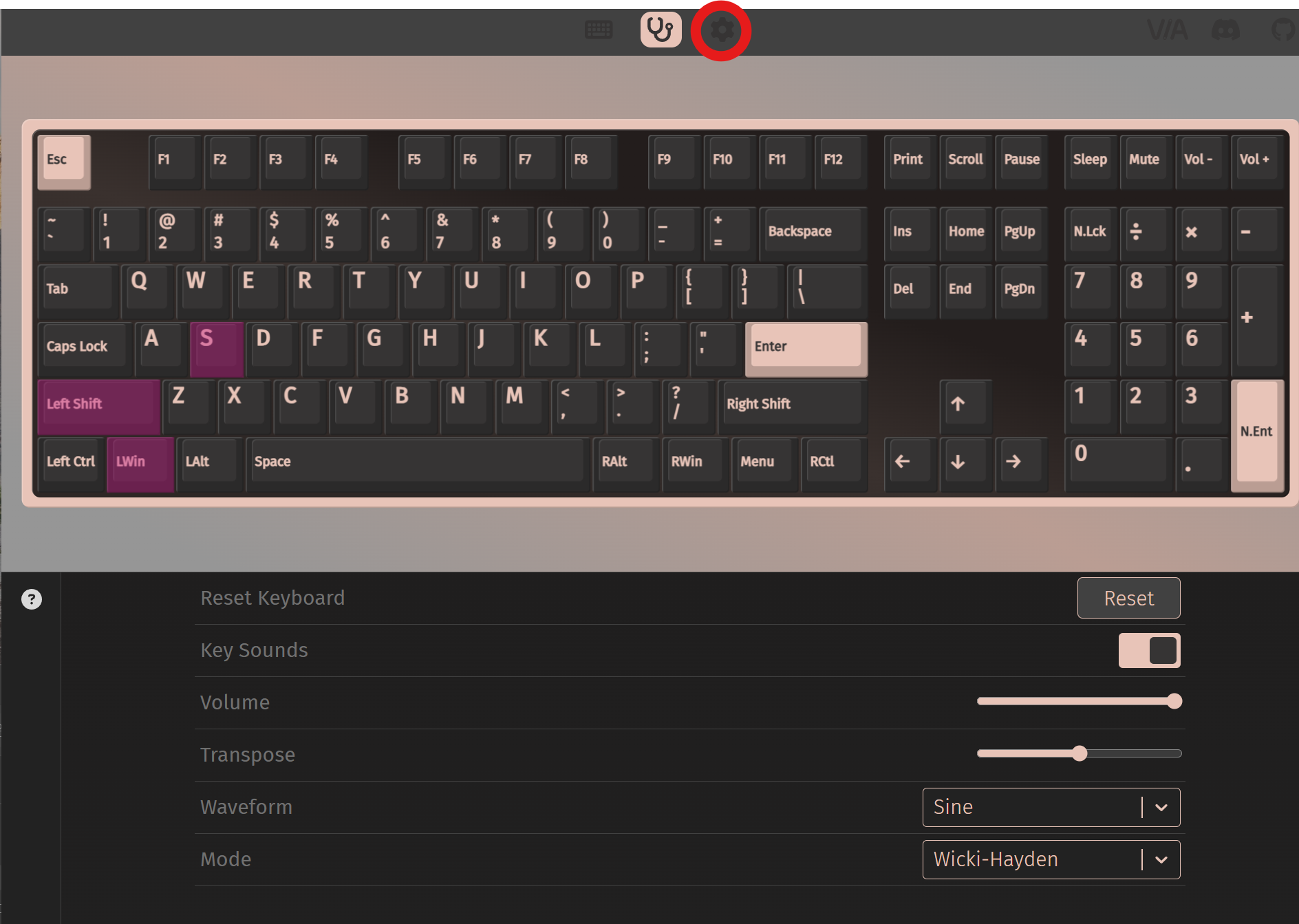Open the key tester stethoscope icon

click(x=661, y=30)
